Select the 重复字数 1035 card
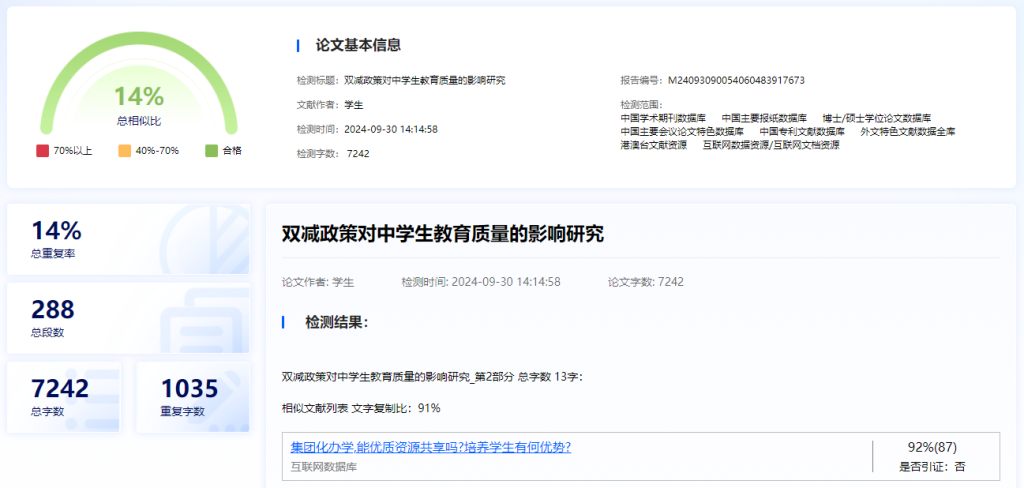 (x=185, y=397)
